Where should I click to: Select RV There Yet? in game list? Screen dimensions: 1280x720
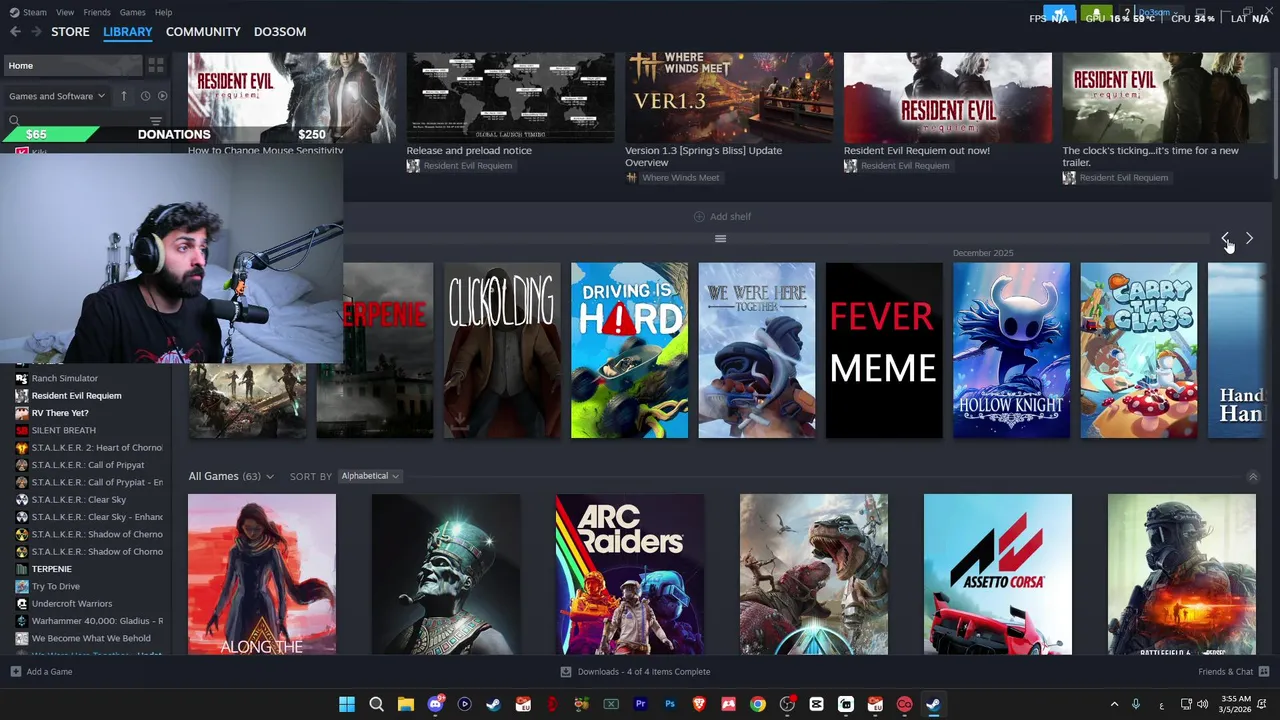pos(60,413)
